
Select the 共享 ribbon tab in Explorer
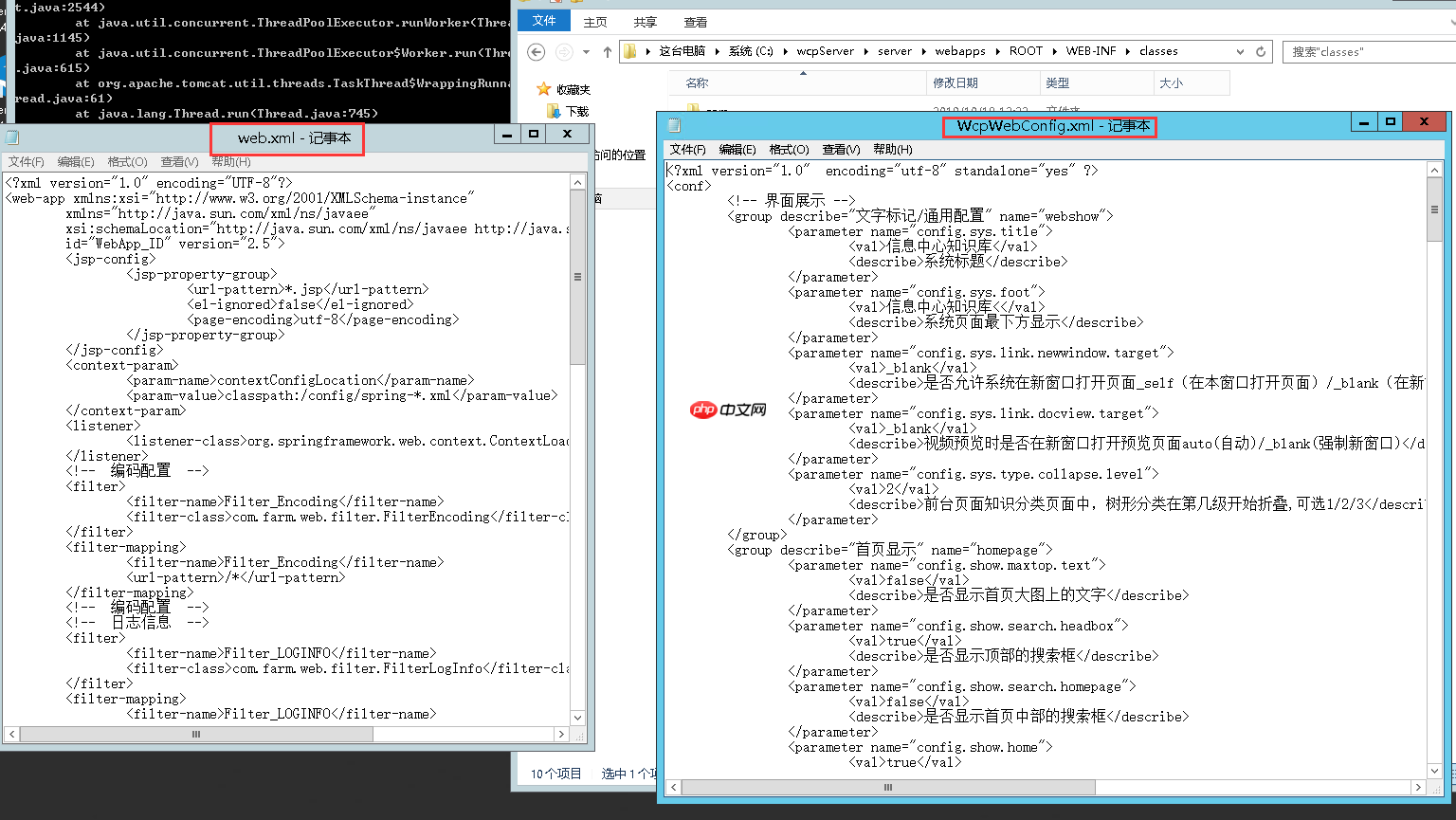coord(645,22)
